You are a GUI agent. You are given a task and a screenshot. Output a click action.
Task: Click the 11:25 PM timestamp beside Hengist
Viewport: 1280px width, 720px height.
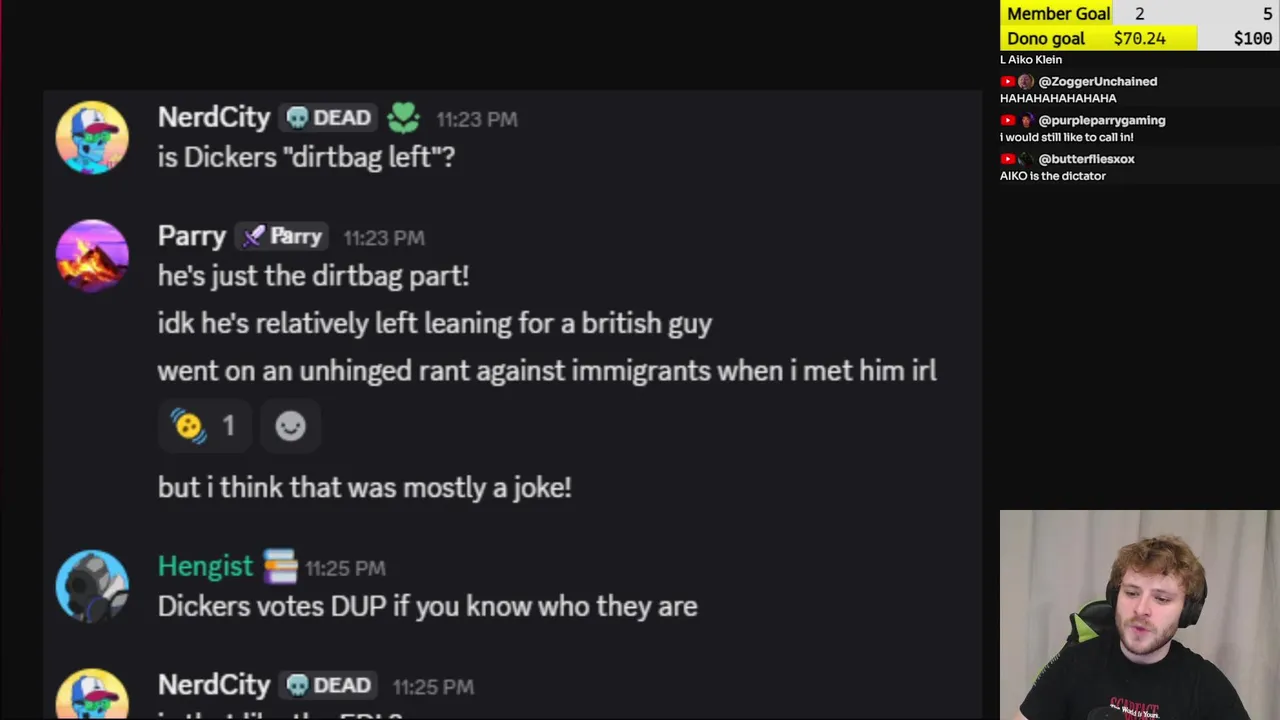pyautogui.click(x=345, y=568)
